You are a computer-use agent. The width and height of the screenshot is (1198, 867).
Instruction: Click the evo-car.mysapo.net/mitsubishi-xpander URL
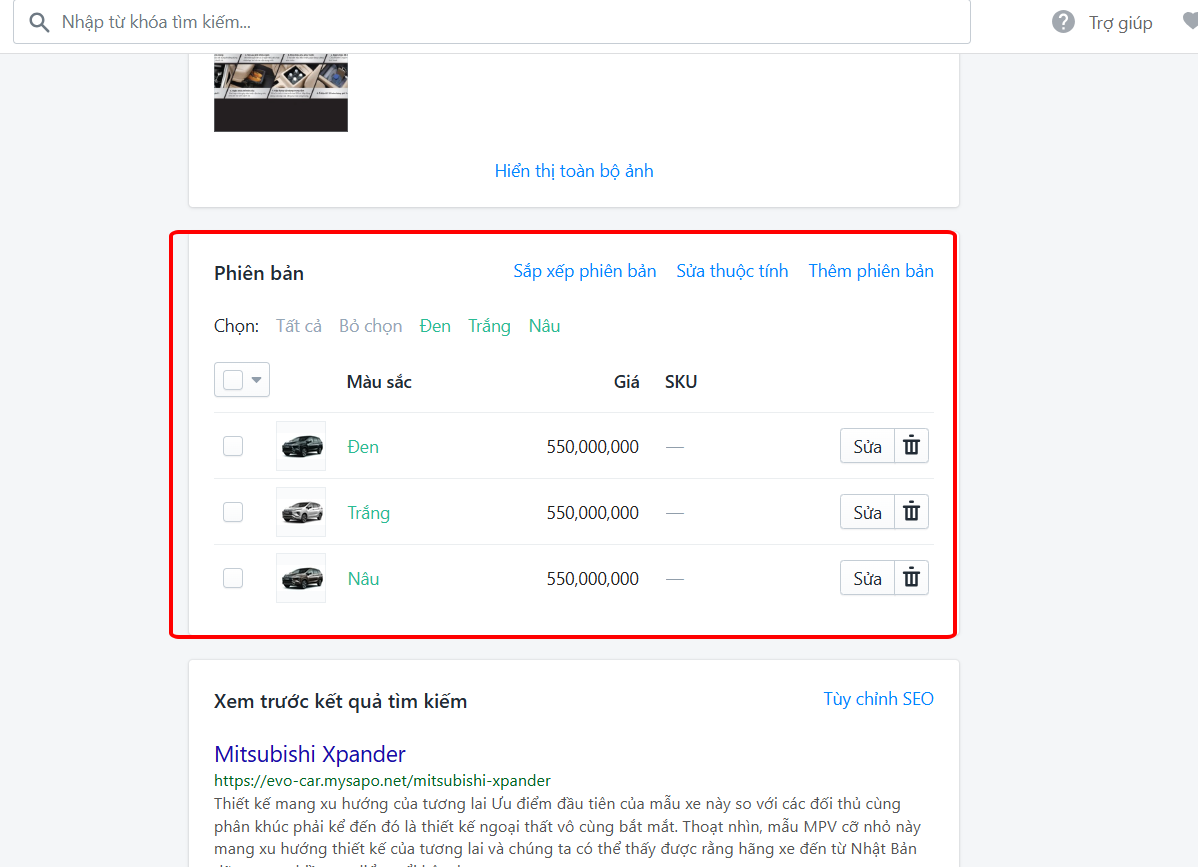pos(382,781)
